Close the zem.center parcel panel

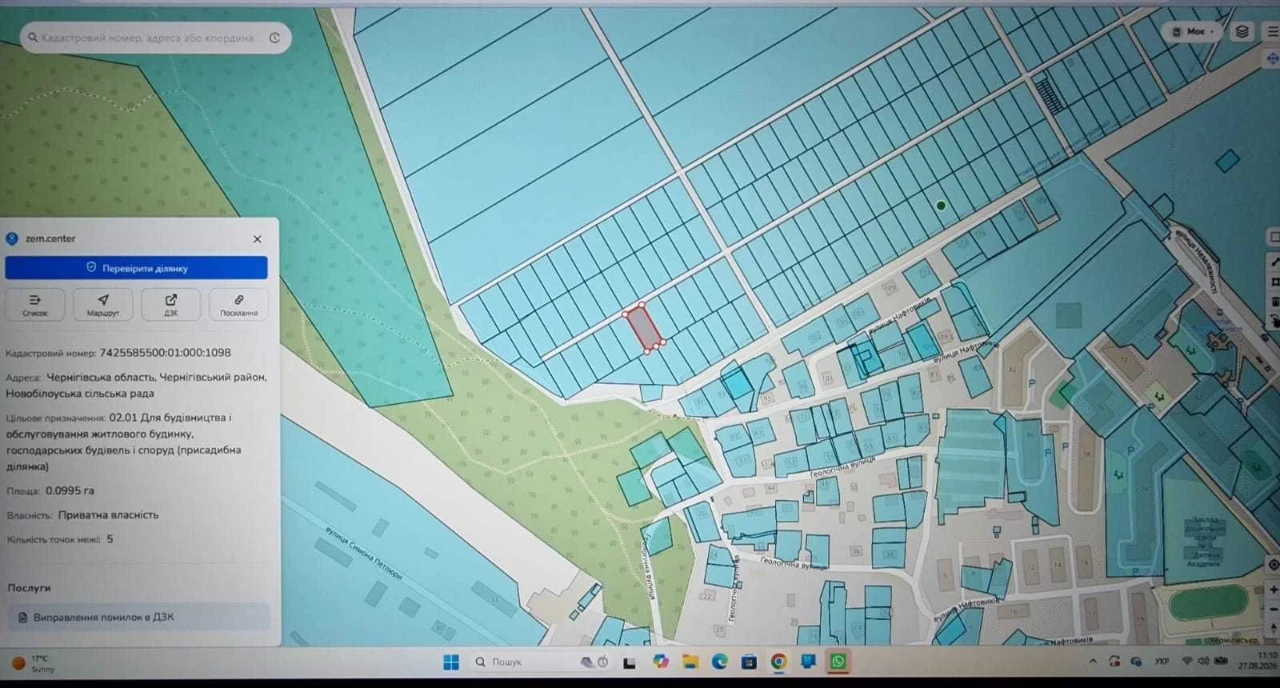(x=257, y=239)
